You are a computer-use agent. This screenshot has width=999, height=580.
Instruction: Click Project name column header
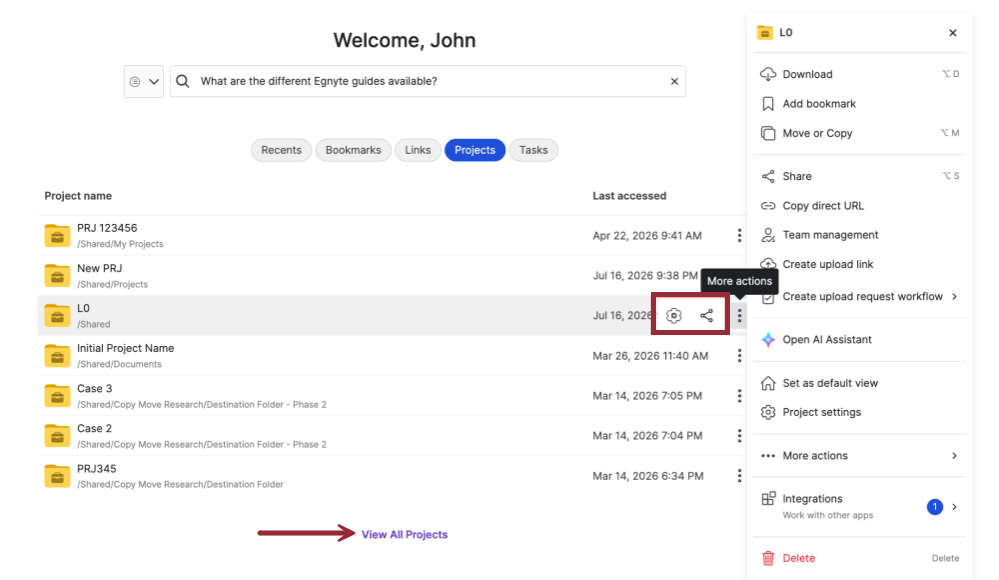pyautogui.click(x=78, y=196)
